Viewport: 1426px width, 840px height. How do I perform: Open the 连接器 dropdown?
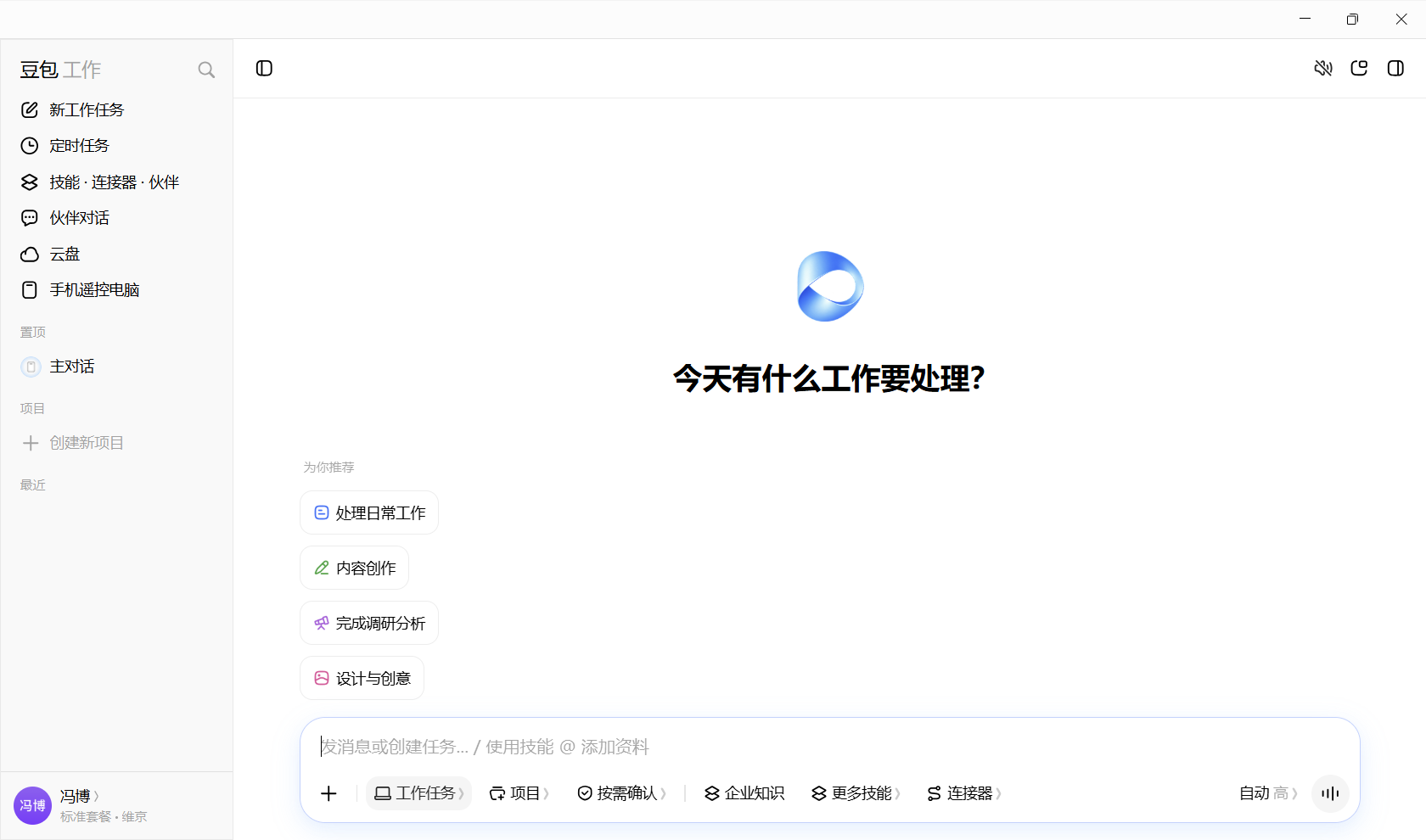pos(964,793)
